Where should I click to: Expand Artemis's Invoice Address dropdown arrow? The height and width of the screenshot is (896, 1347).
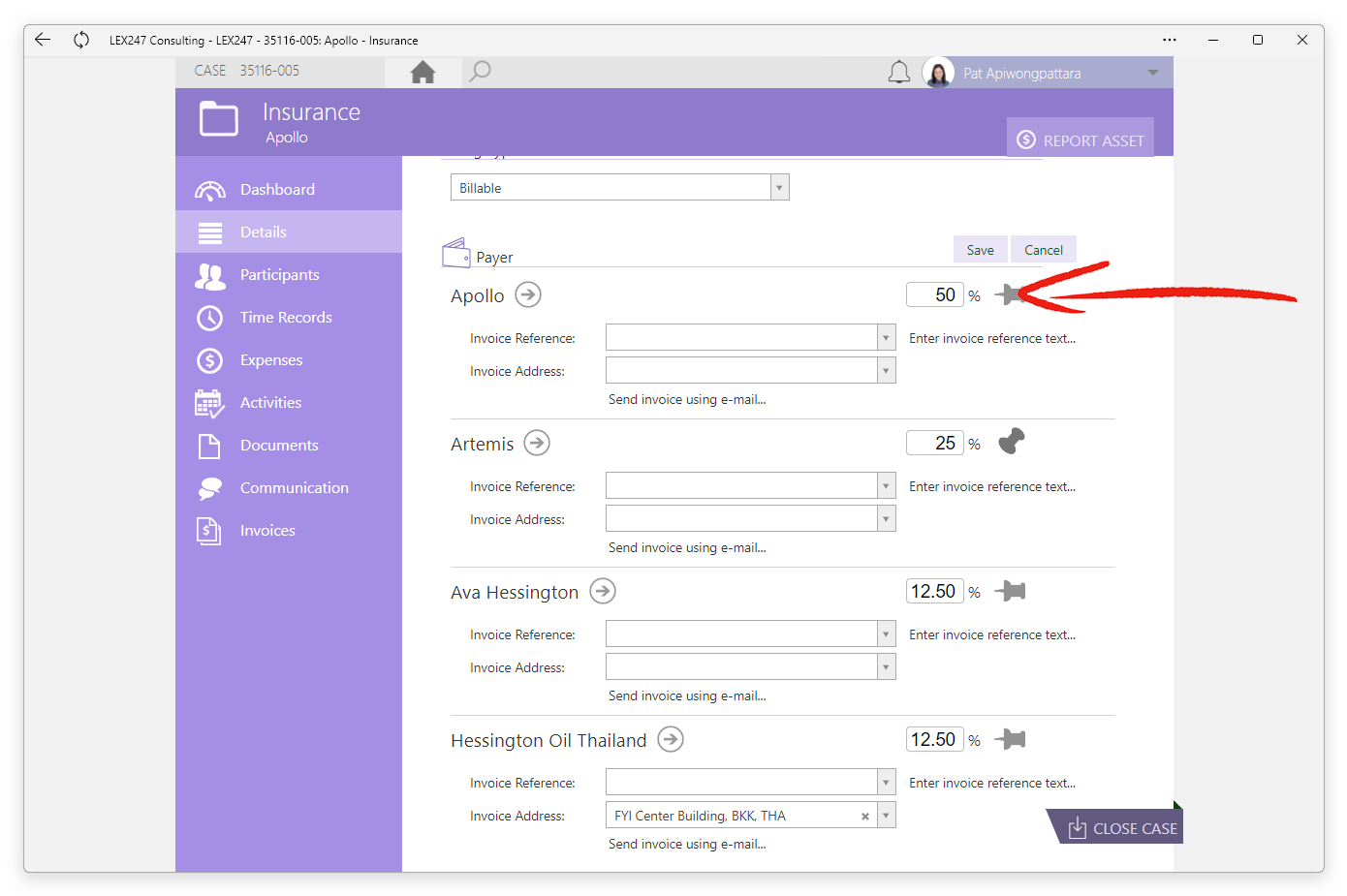(x=886, y=519)
